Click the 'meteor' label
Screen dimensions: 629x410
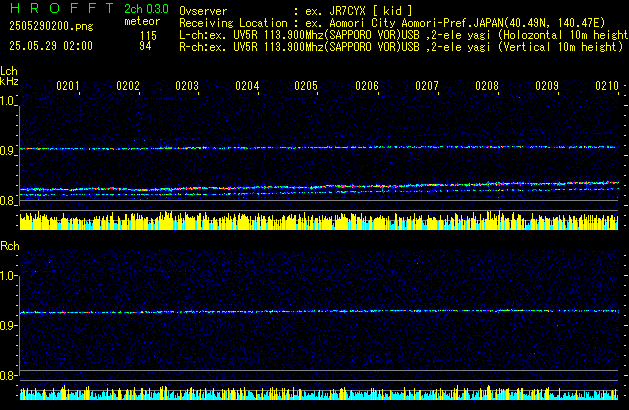tap(142, 21)
